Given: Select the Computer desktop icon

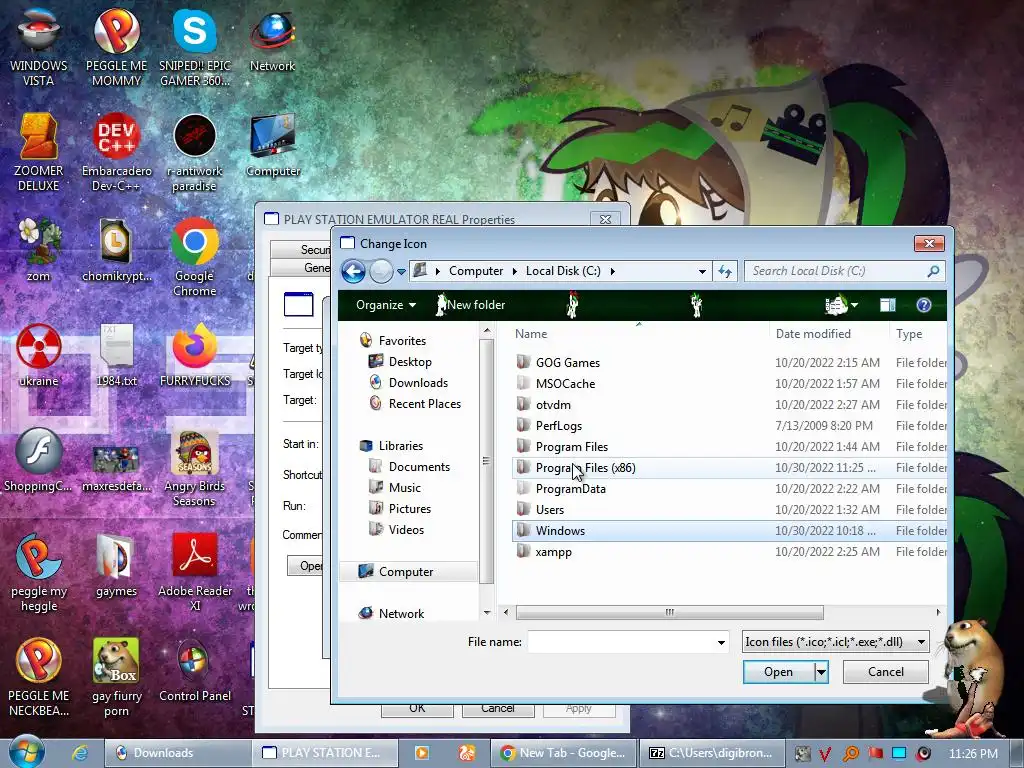Looking at the screenshot, I should 273,146.
